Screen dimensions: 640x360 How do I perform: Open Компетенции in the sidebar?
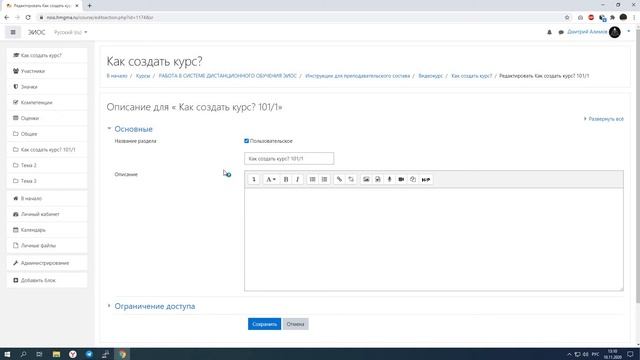[47, 102]
